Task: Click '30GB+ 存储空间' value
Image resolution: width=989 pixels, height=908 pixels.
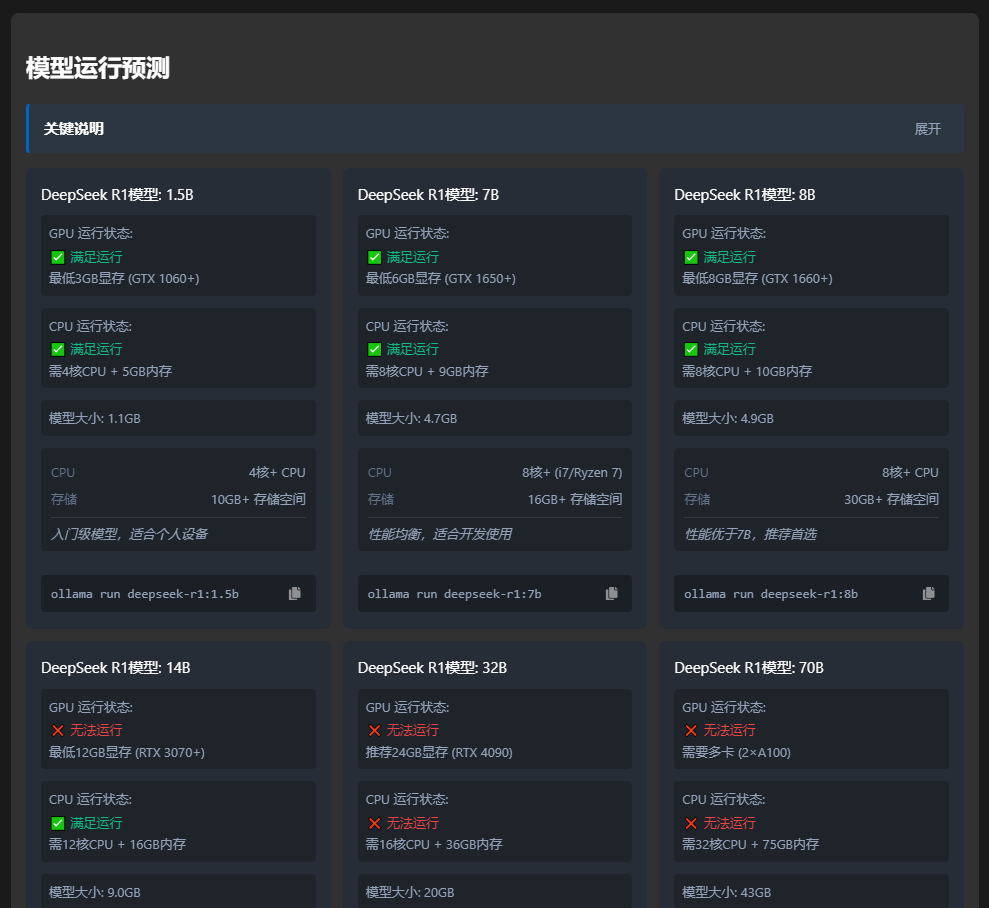Action: [891, 499]
